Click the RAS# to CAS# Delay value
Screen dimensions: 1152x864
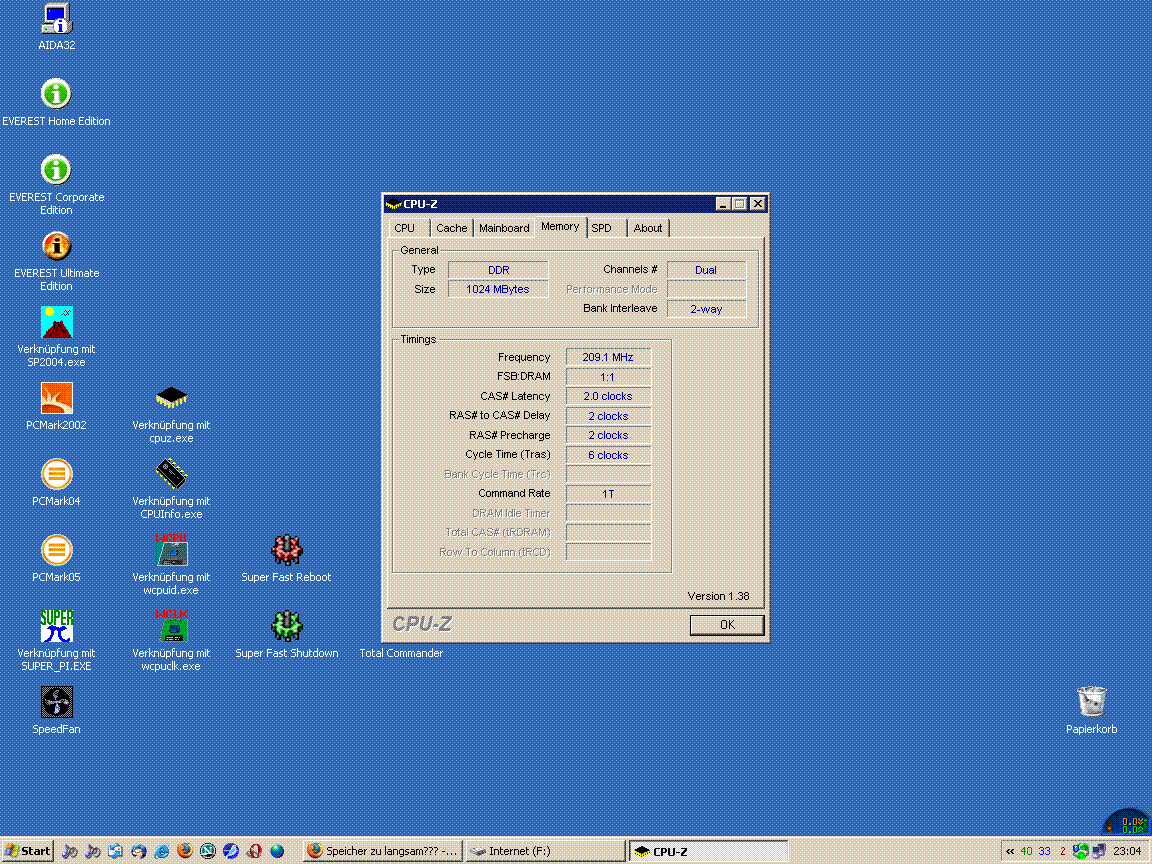(x=608, y=416)
